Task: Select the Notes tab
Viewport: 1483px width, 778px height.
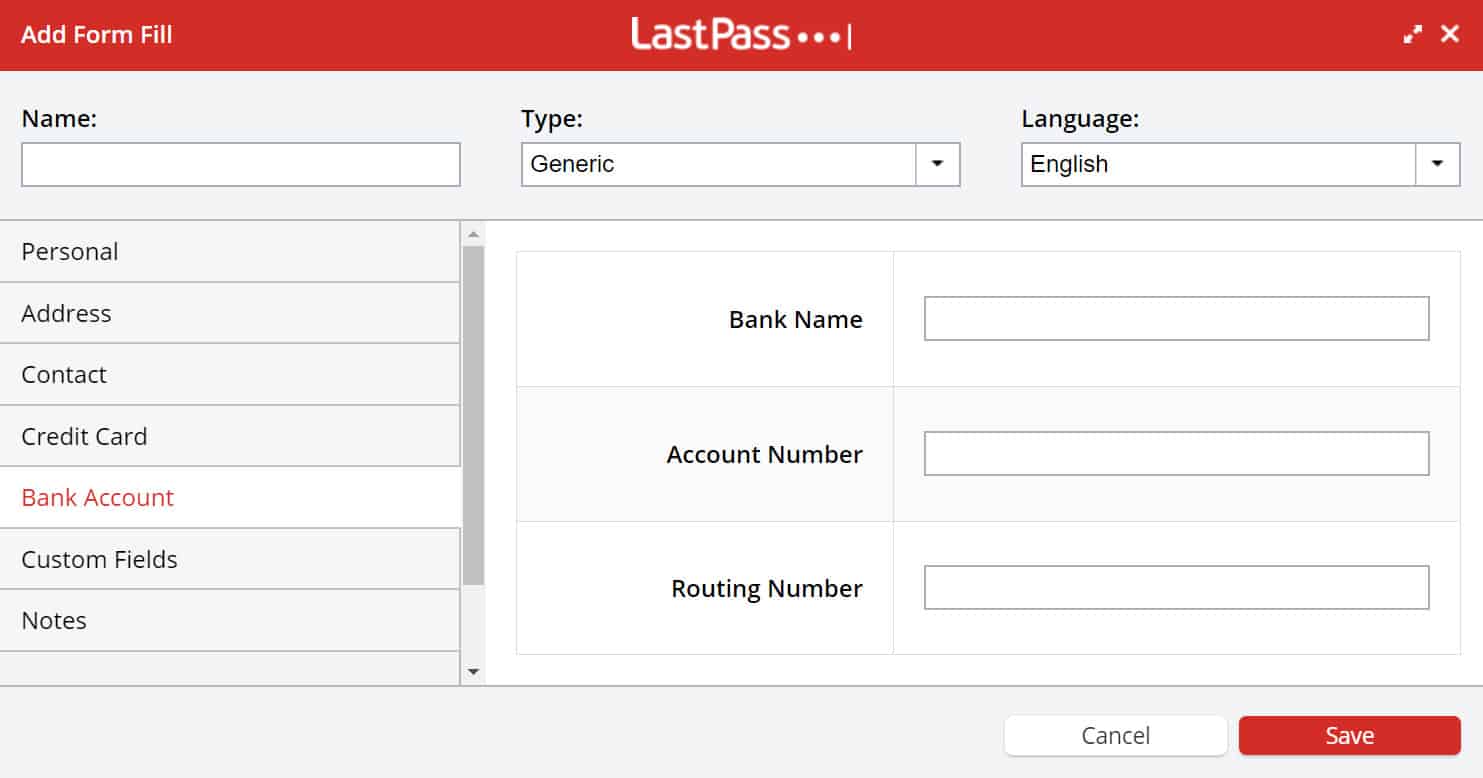Action: coord(230,620)
